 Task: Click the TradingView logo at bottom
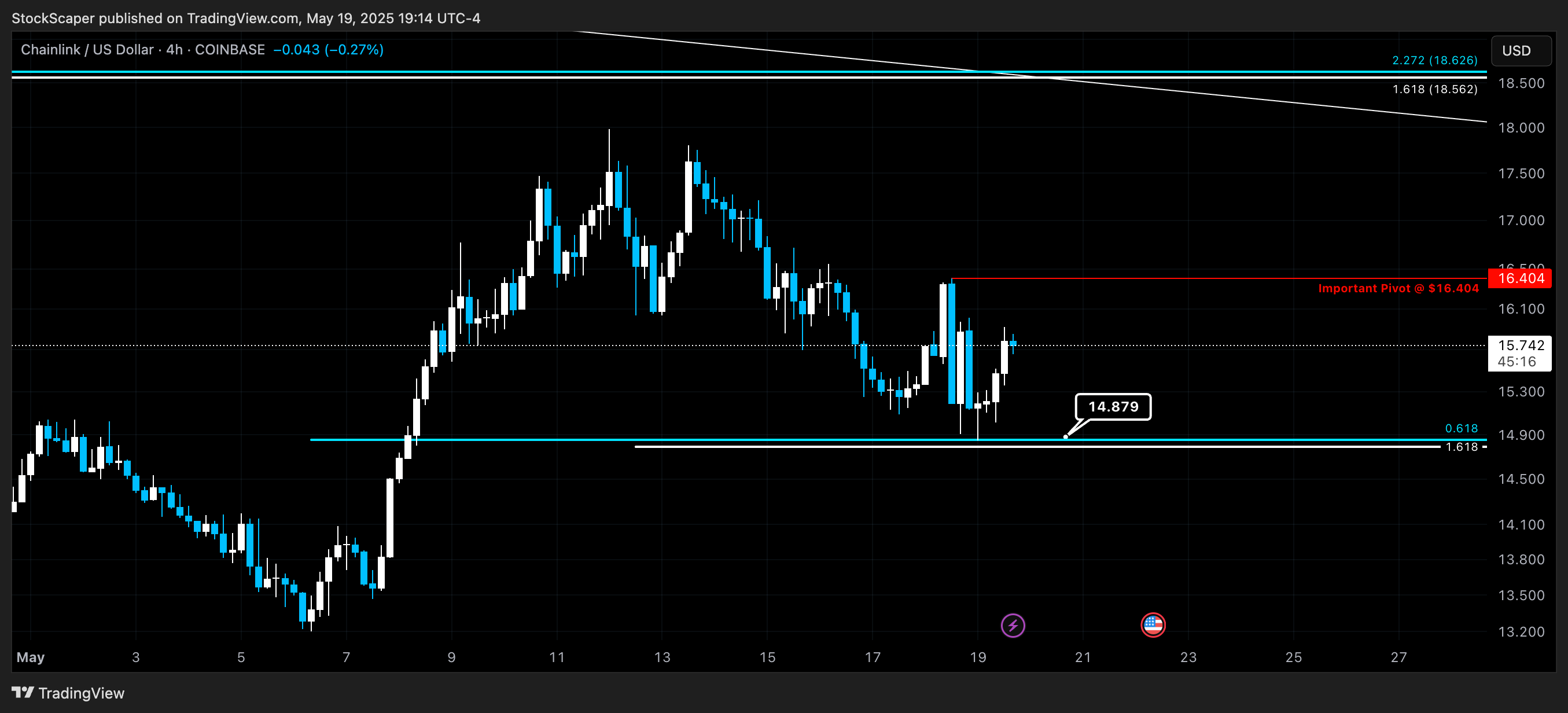pyautogui.click(x=68, y=693)
